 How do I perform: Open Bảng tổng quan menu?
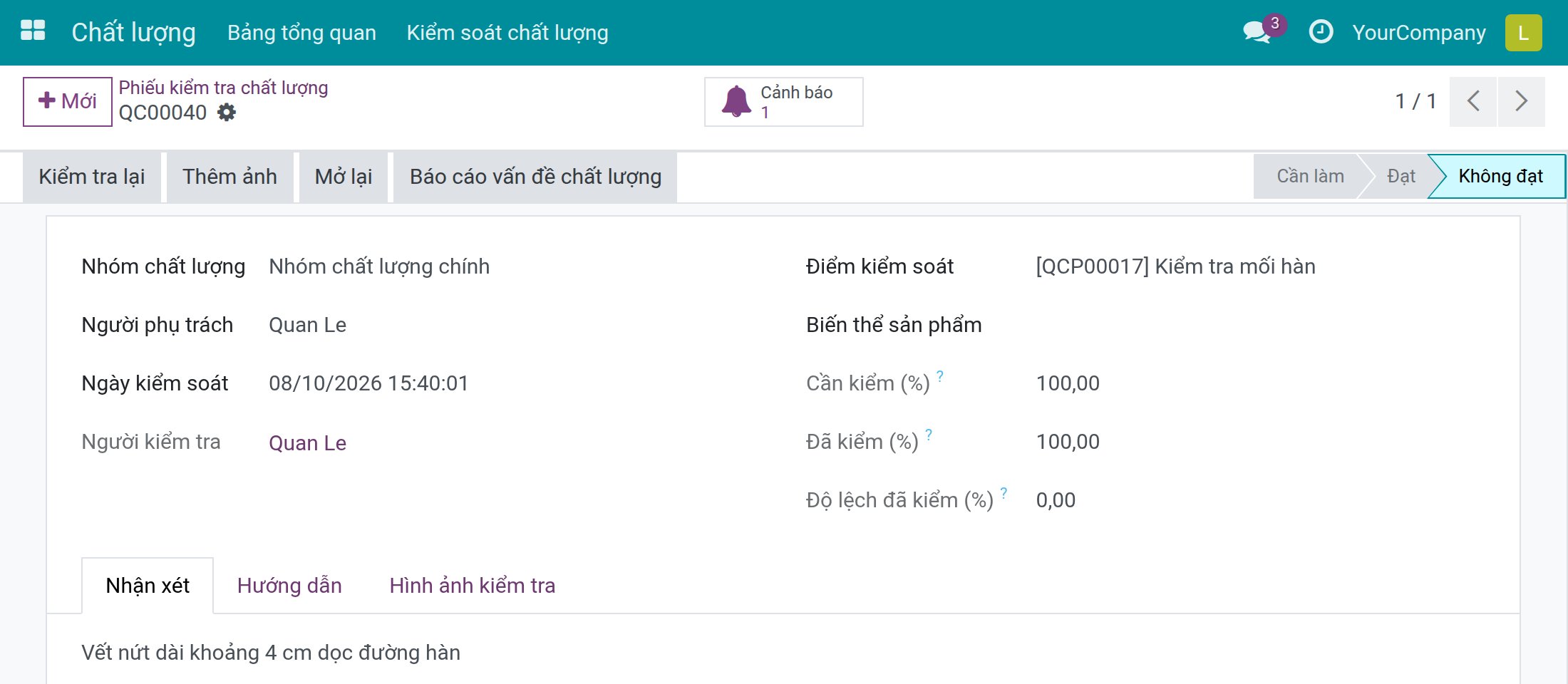[x=301, y=33]
